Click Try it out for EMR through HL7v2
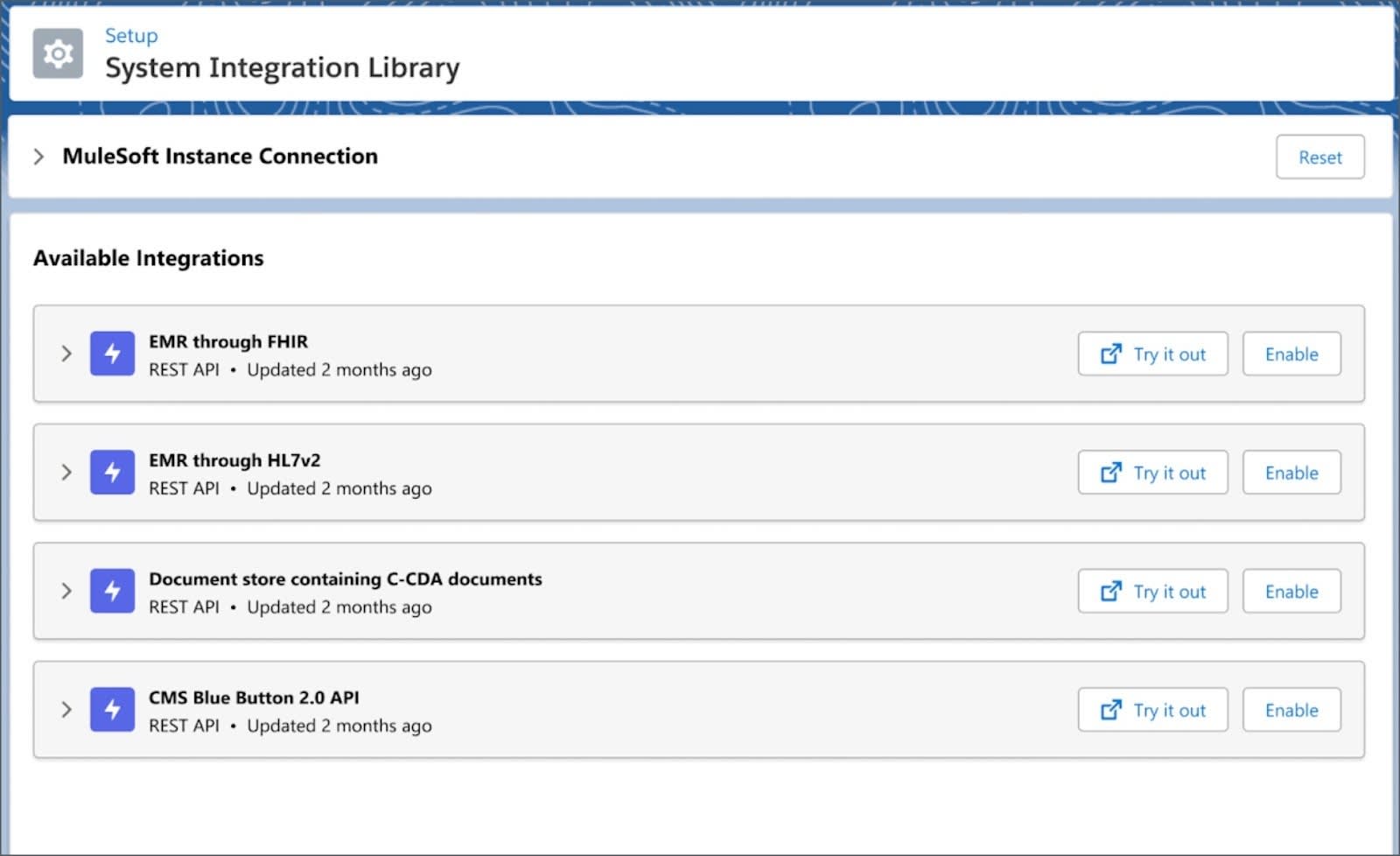 [1152, 473]
